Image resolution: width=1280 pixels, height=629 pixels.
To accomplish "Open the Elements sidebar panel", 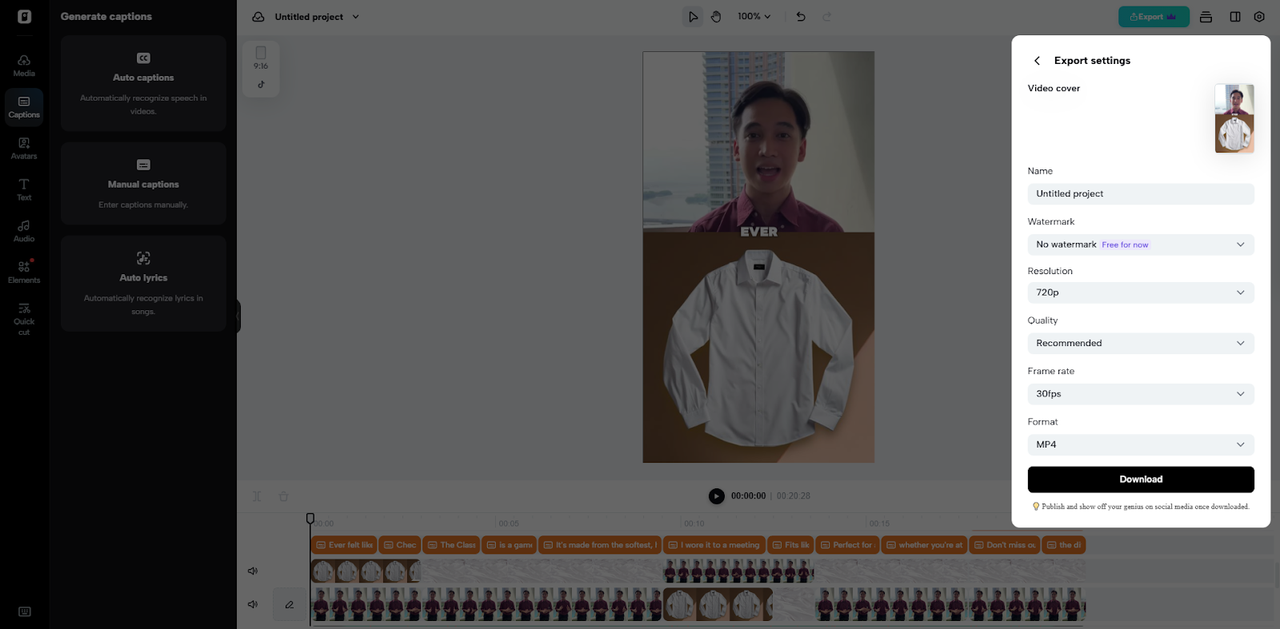I will [x=24, y=271].
